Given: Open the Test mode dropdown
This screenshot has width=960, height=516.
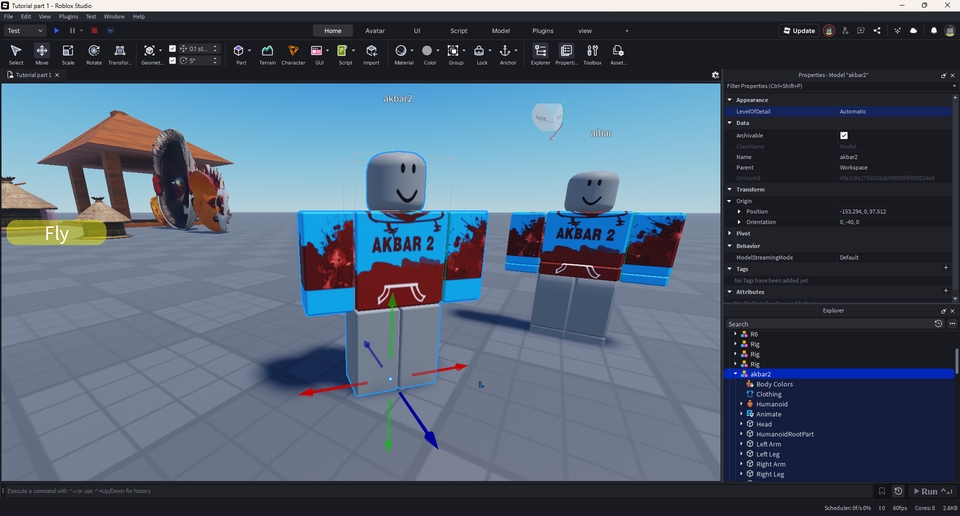Looking at the screenshot, I should 25,31.
